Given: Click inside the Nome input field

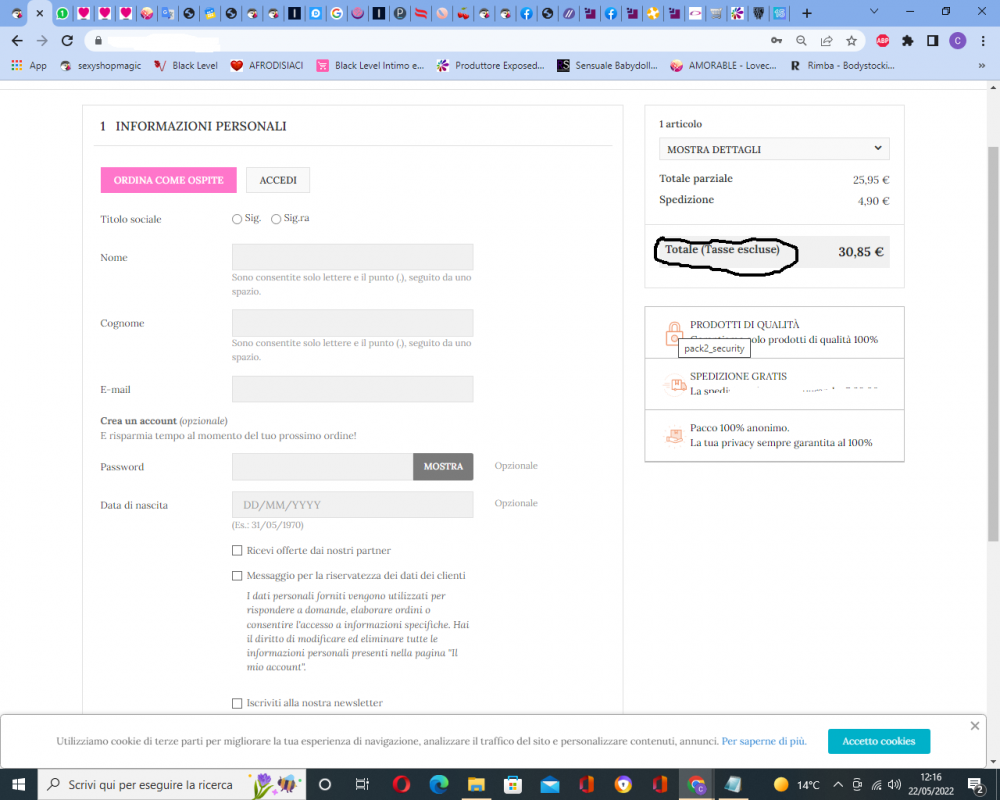Looking at the screenshot, I should [352, 257].
